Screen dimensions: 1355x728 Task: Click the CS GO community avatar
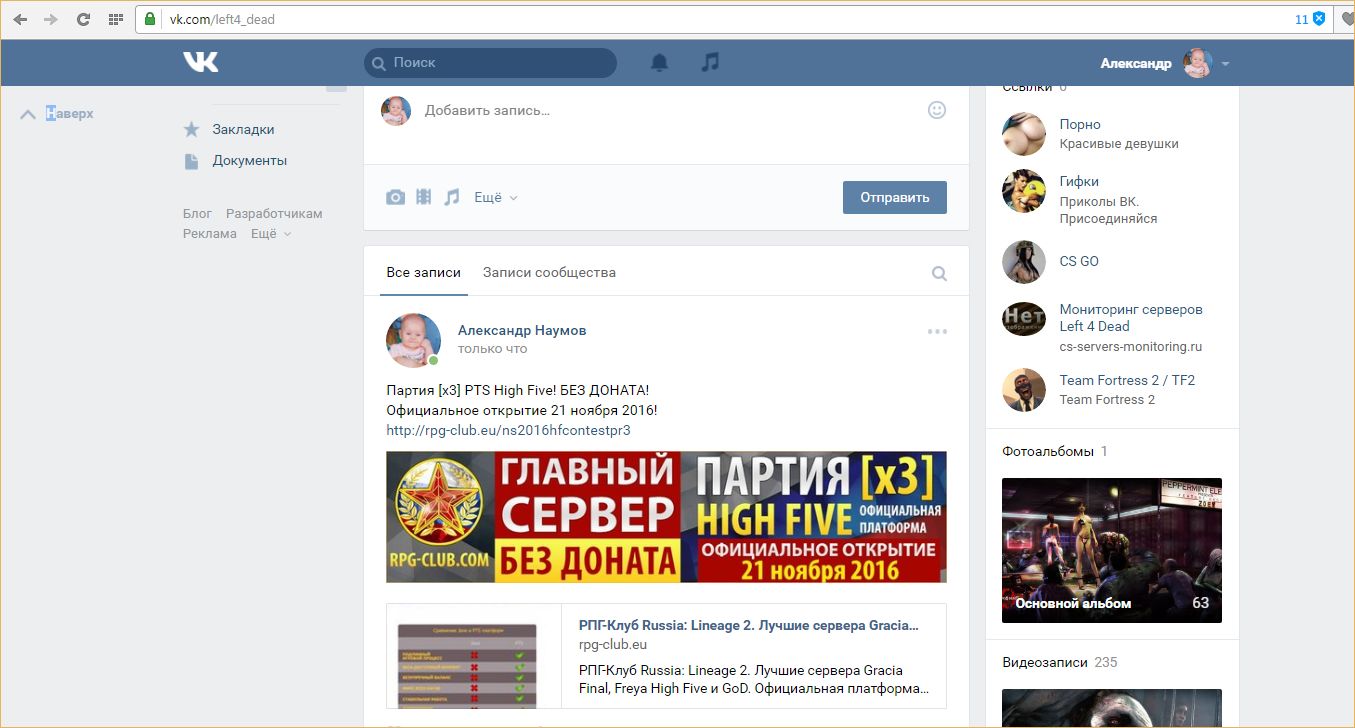pyautogui.click(x=1024, y=262)
